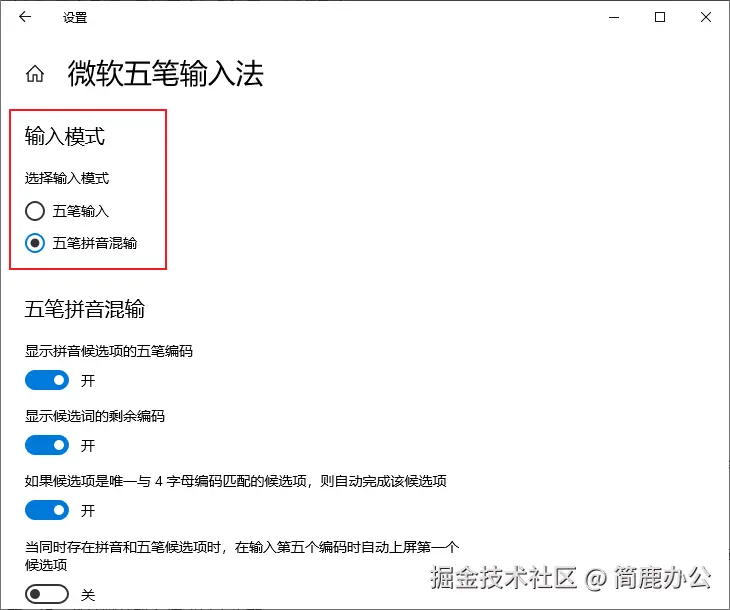Go back using the arrow icon
This screenshot has width=730, height=610.
coord(25,17)
